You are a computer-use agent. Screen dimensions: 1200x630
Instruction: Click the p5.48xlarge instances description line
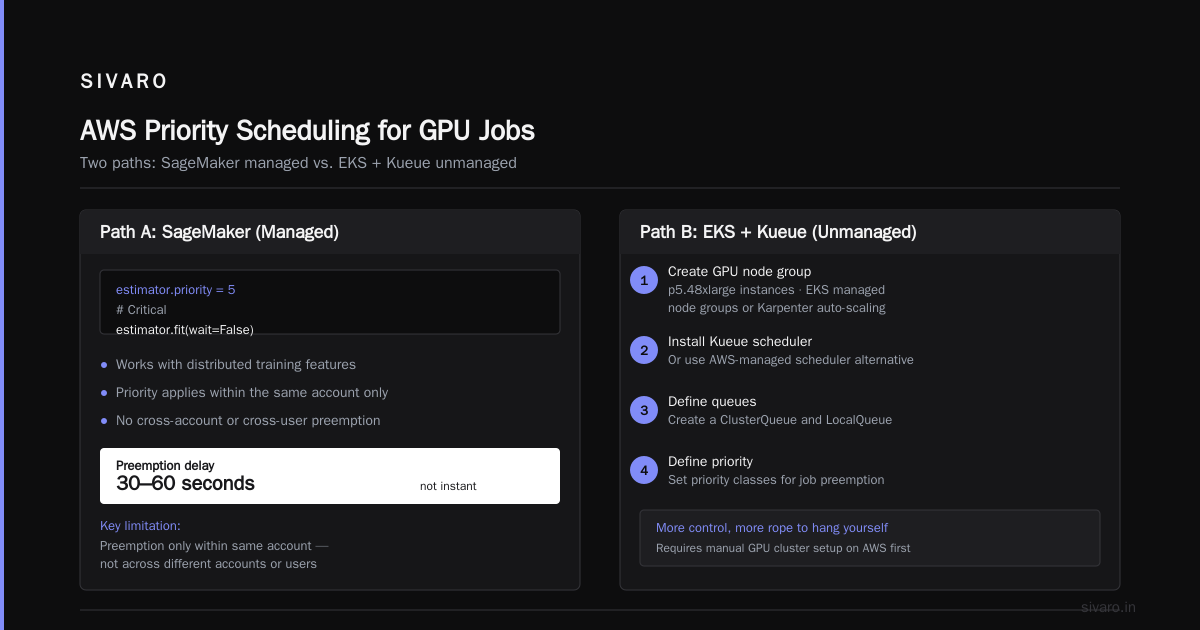[776, 290]
